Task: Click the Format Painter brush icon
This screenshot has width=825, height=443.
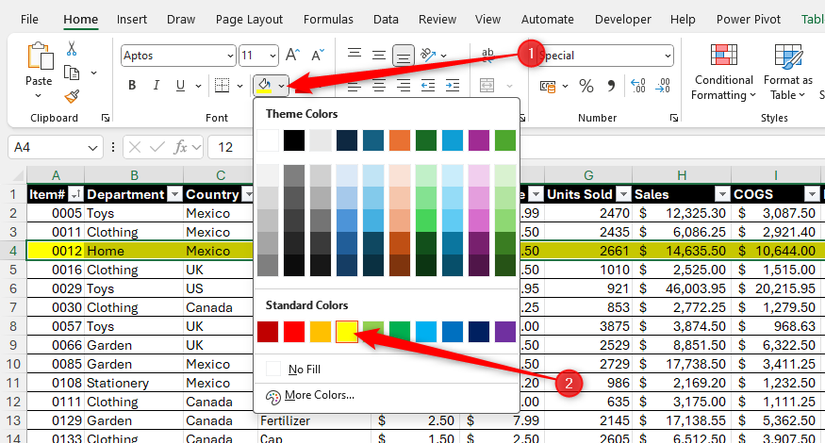Action: click(72, 96)
